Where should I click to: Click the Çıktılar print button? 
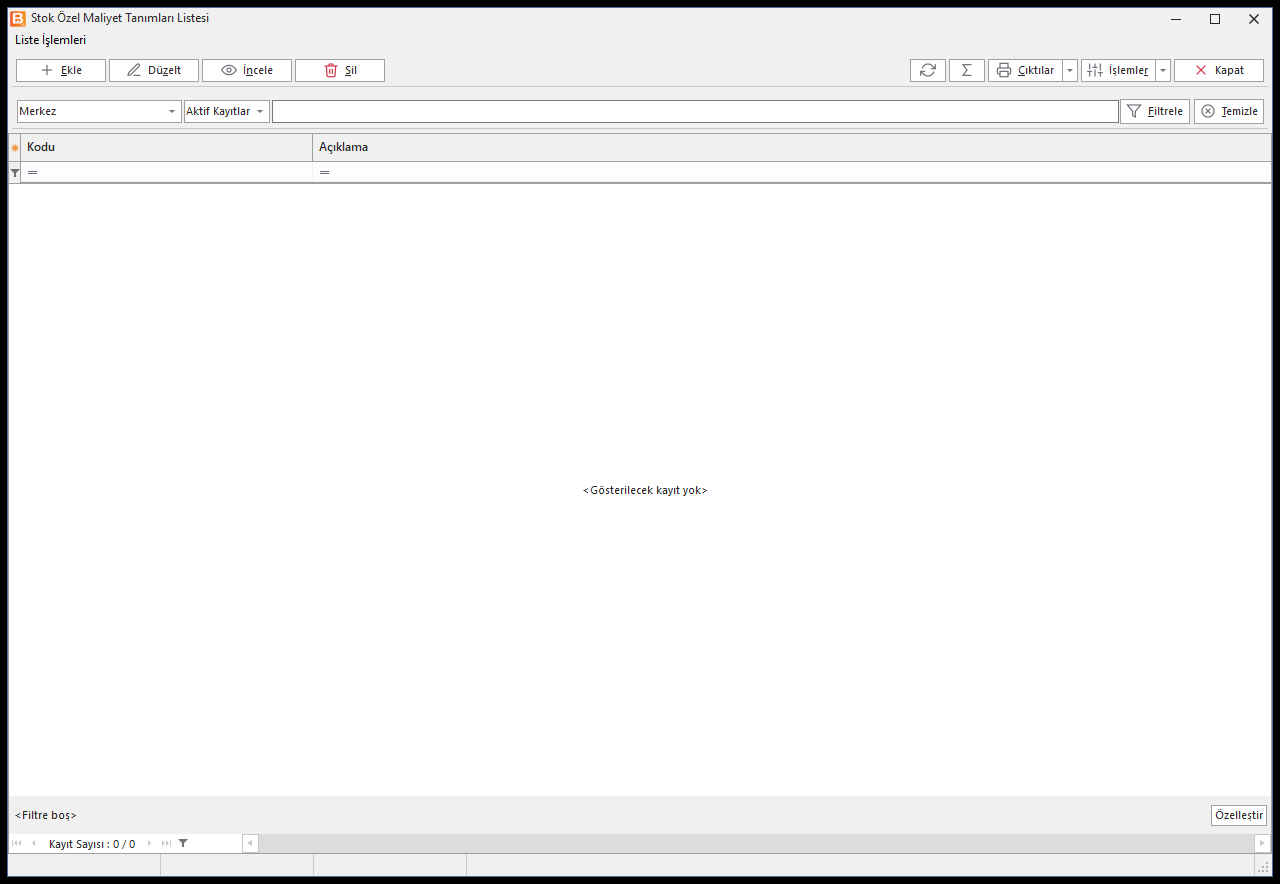coord(1025,70)
